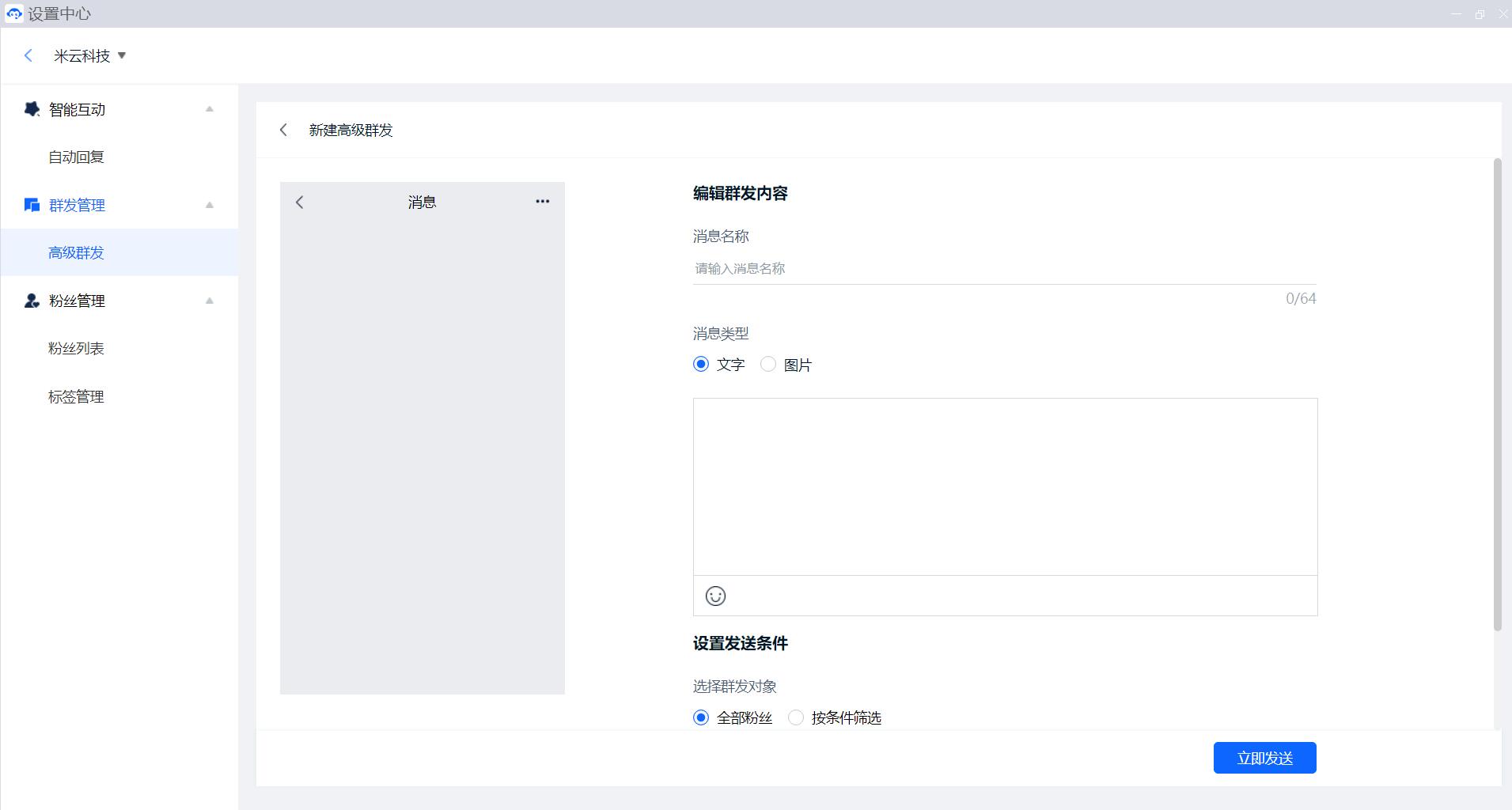Click the blue back arrow beside 米云科技
1512x810 pixels.
28,55
